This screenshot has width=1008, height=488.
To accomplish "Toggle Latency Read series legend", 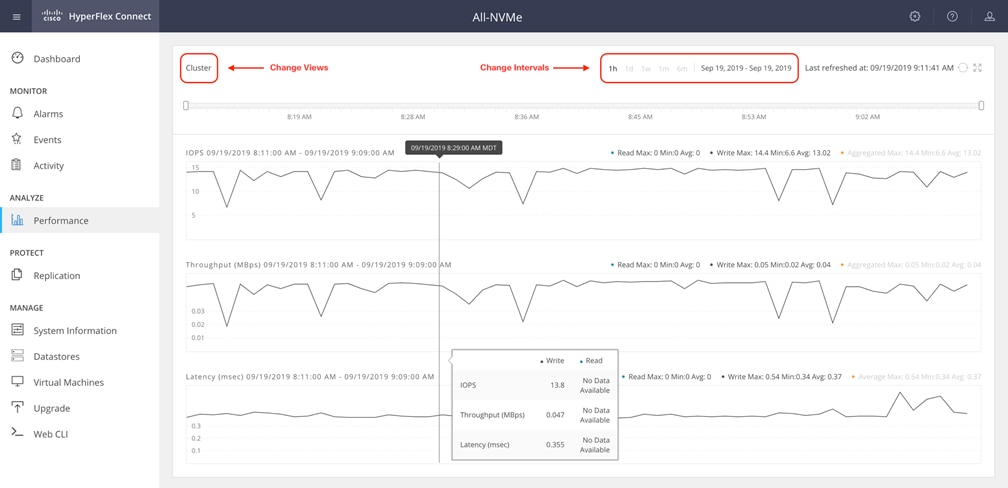I will [x=666, y=376].
